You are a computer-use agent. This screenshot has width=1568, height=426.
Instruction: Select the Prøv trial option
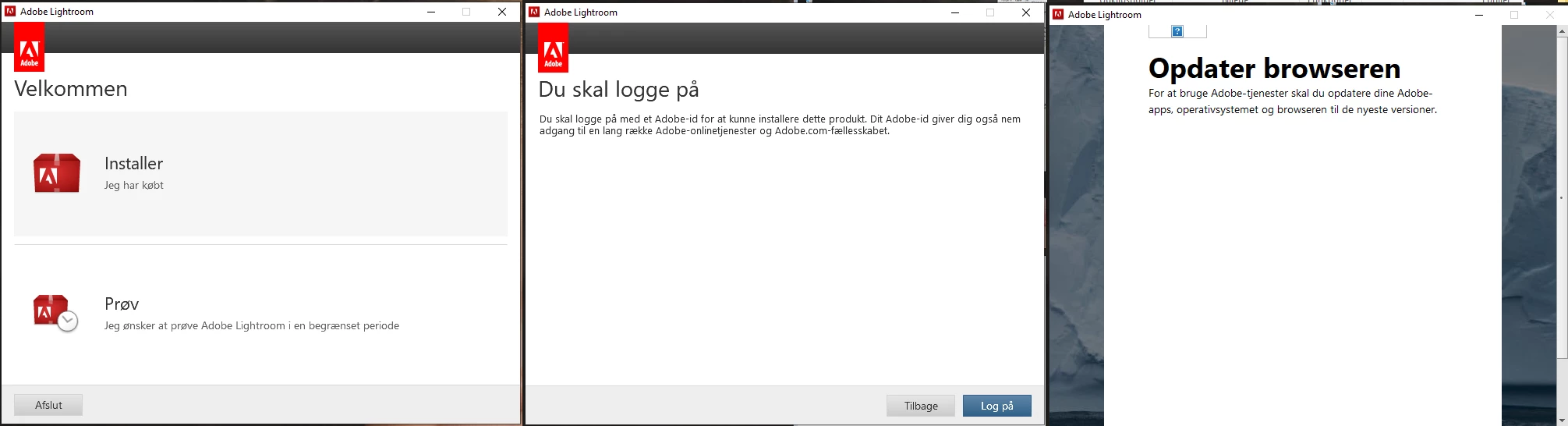click(260, 314)
